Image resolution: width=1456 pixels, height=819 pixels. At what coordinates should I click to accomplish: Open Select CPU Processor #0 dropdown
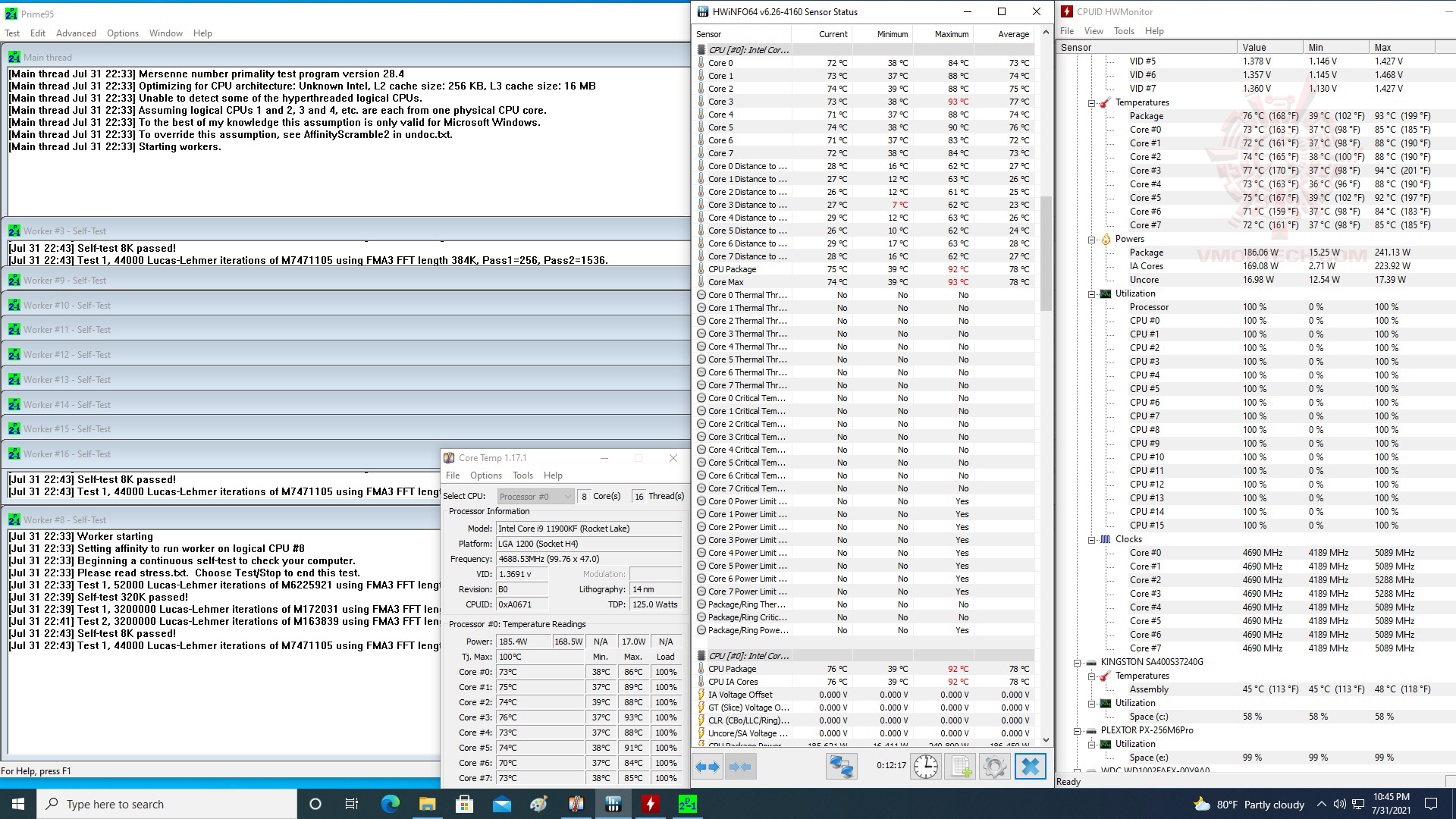pyautogui.click(x=535, y=496)
